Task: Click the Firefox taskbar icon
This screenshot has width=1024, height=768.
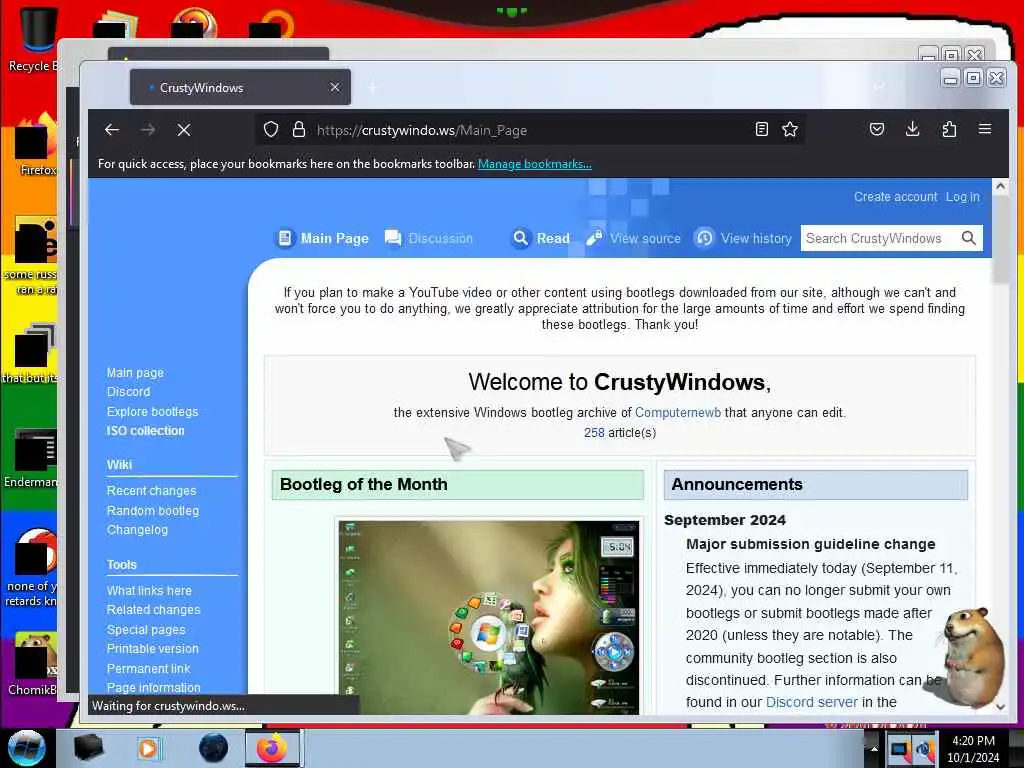Action: (x=272, y=748)
